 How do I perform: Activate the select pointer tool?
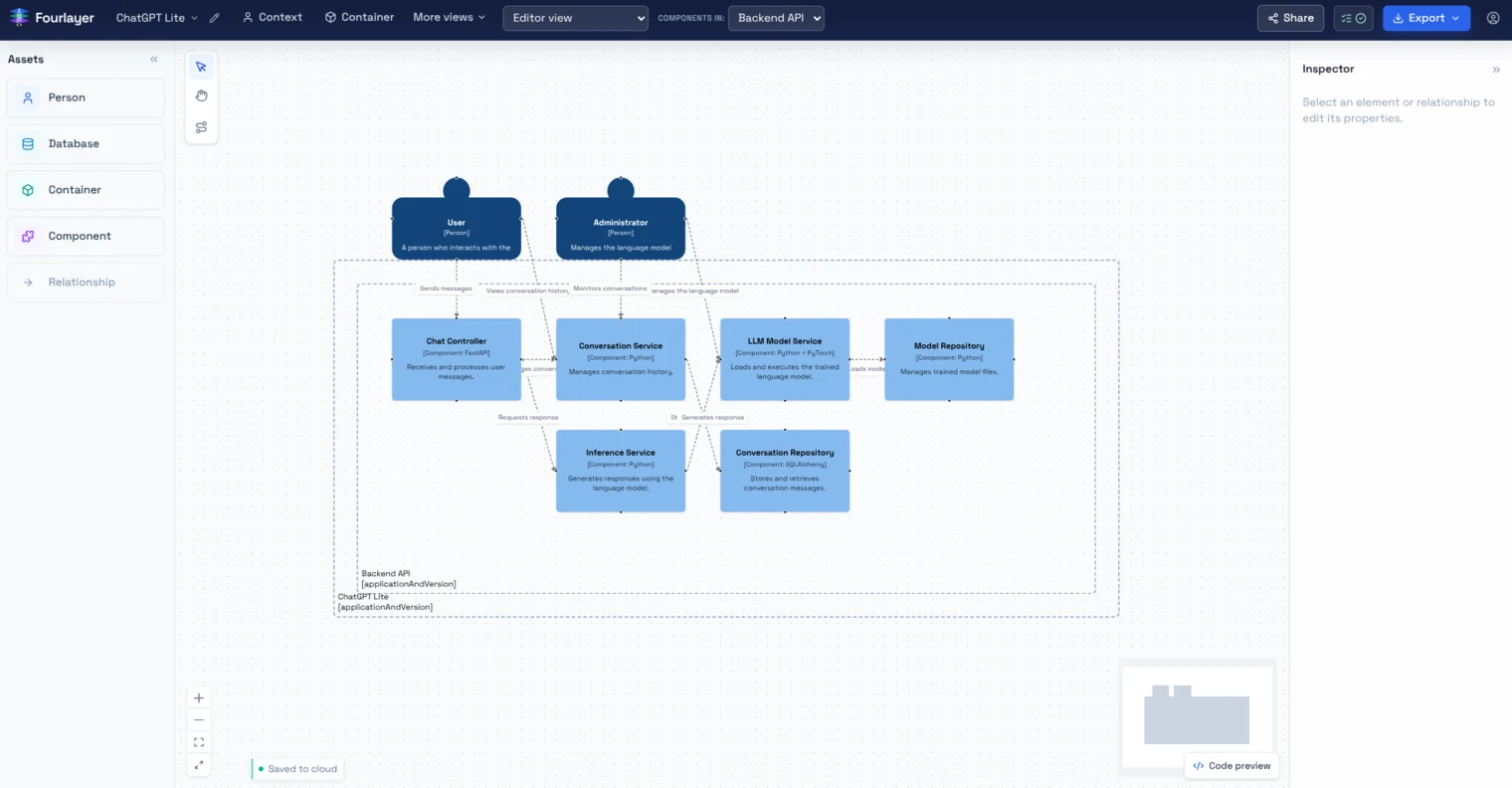coord(201,67)
